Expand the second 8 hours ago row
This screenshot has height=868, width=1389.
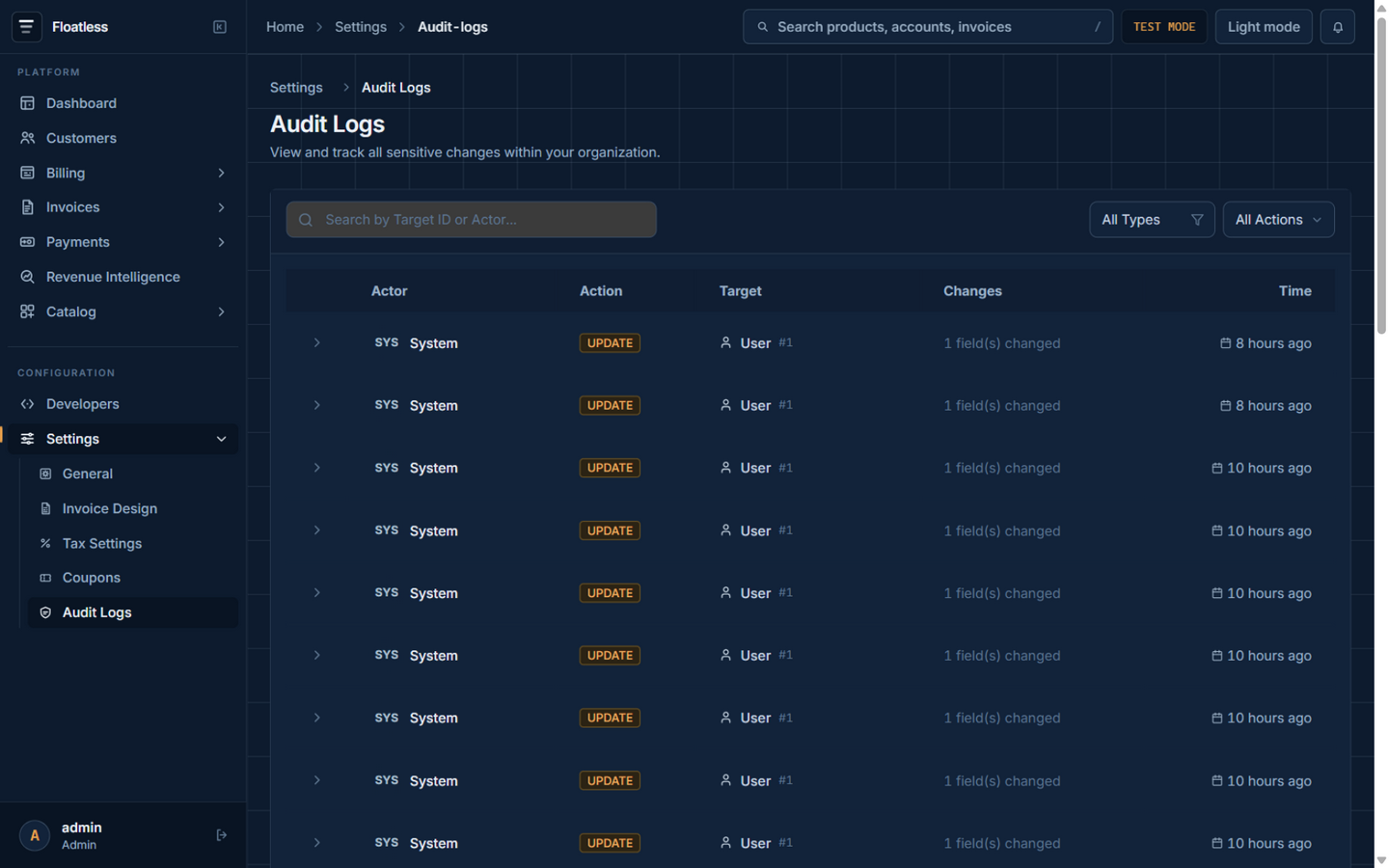[x=316, y=406]
